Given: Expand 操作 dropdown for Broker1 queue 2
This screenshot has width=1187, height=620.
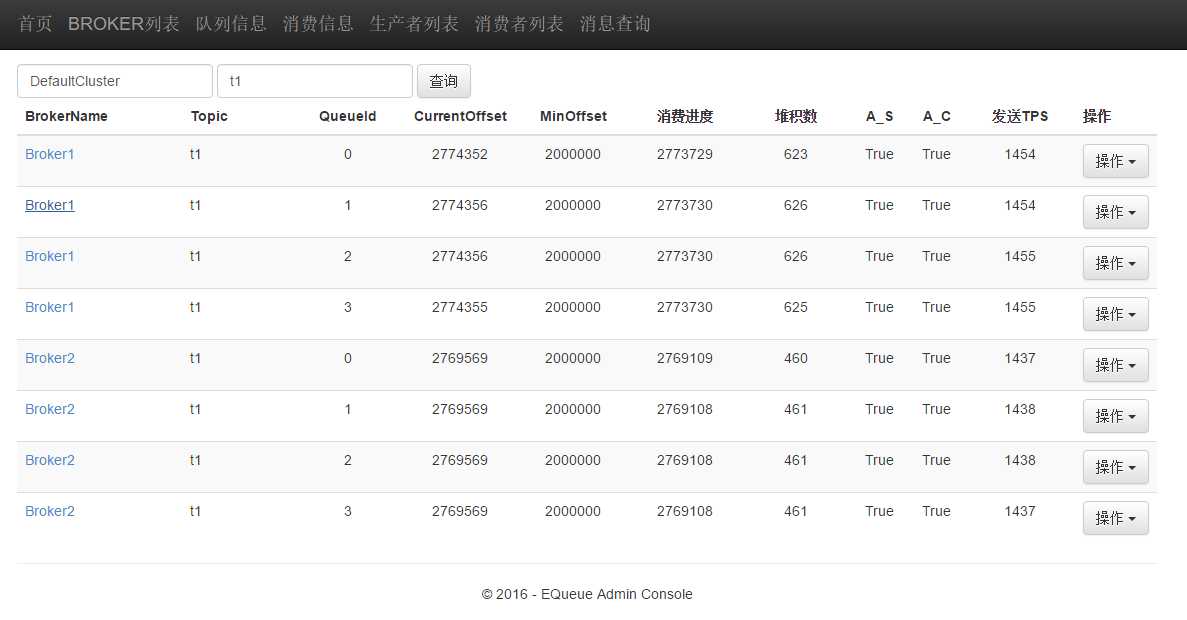Looking at the screenshot, I should click(x=1116, y=263).
